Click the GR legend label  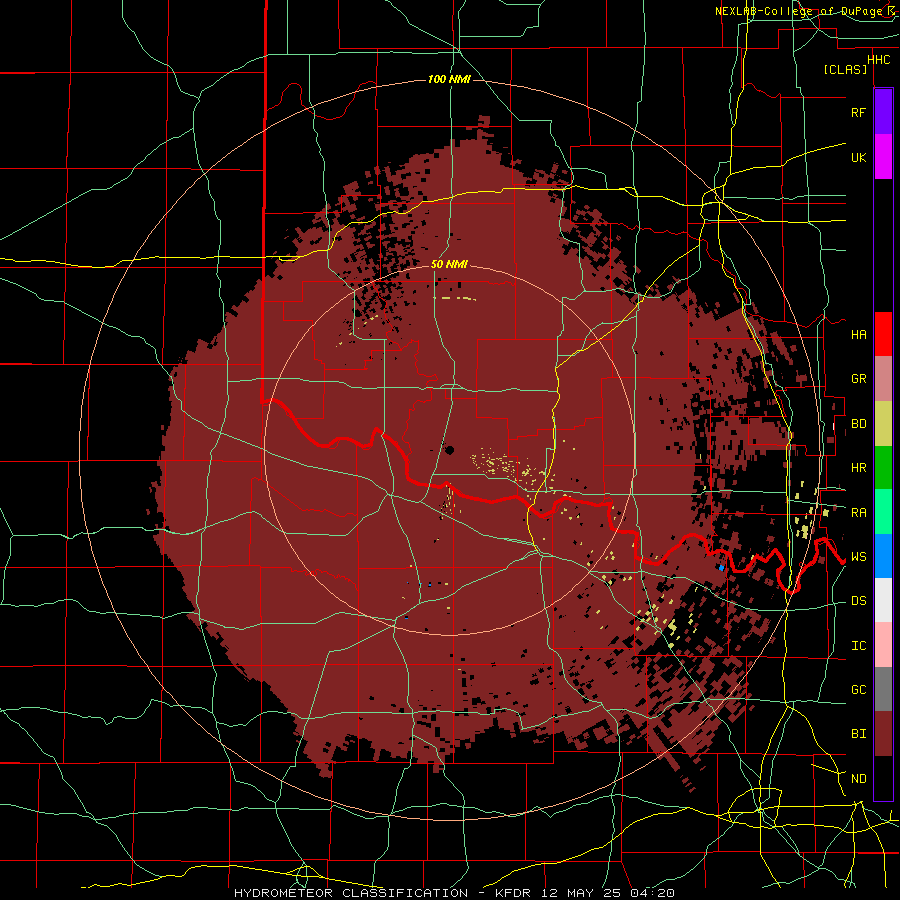click(858, 379)
